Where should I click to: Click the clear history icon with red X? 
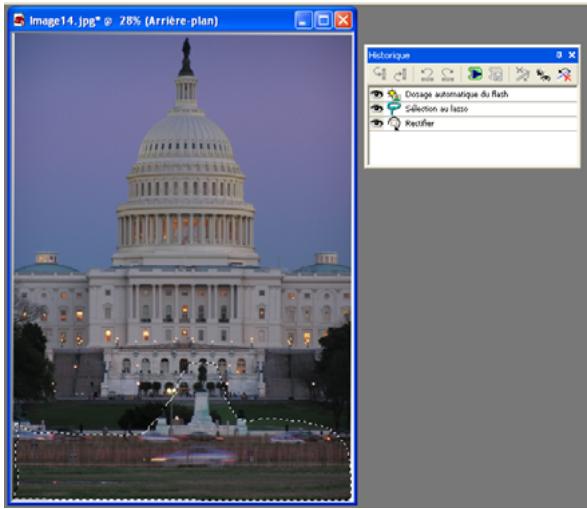pyautogui.click(x=564, y=74)
